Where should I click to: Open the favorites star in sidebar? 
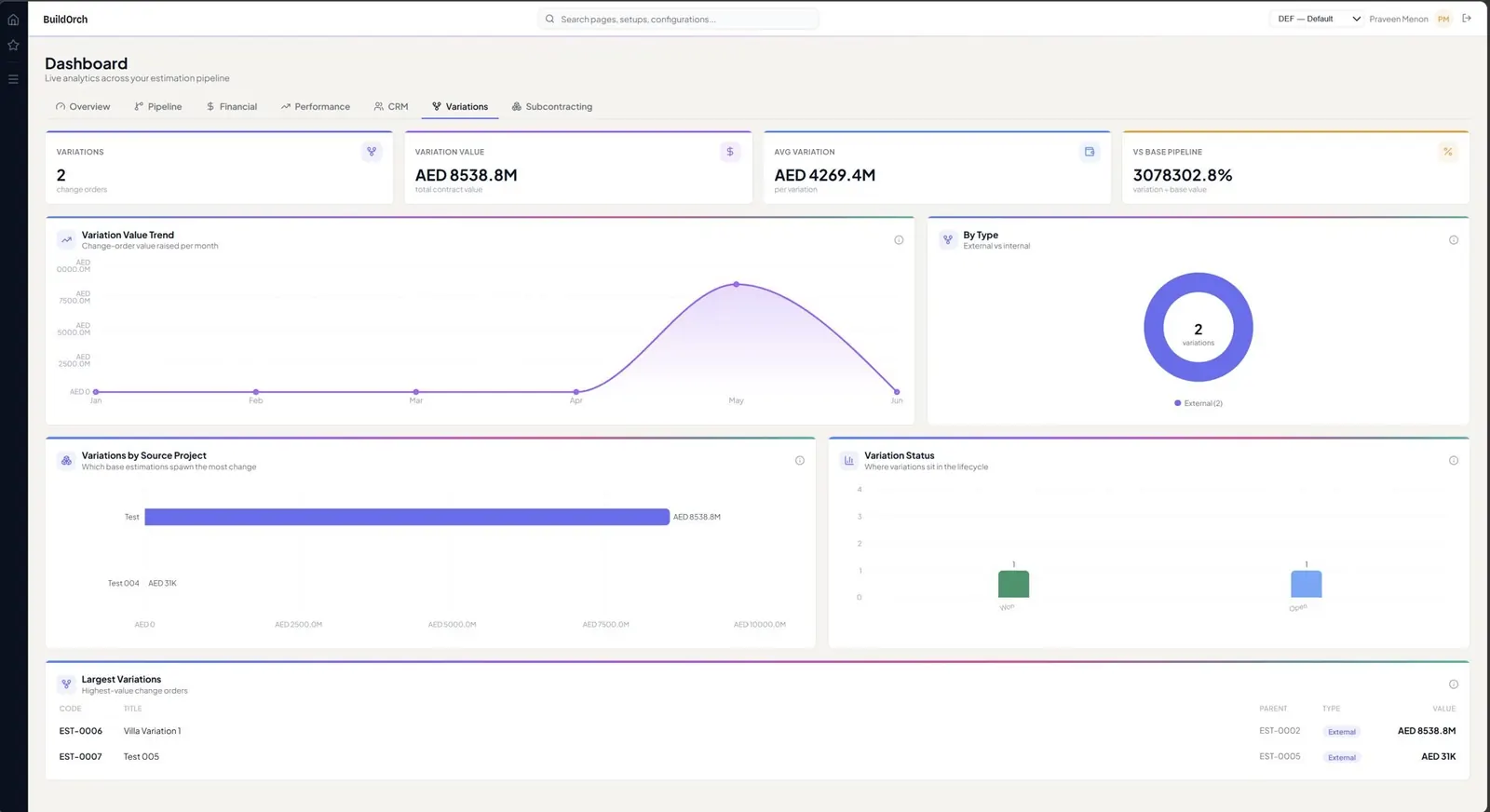point(13,45)
